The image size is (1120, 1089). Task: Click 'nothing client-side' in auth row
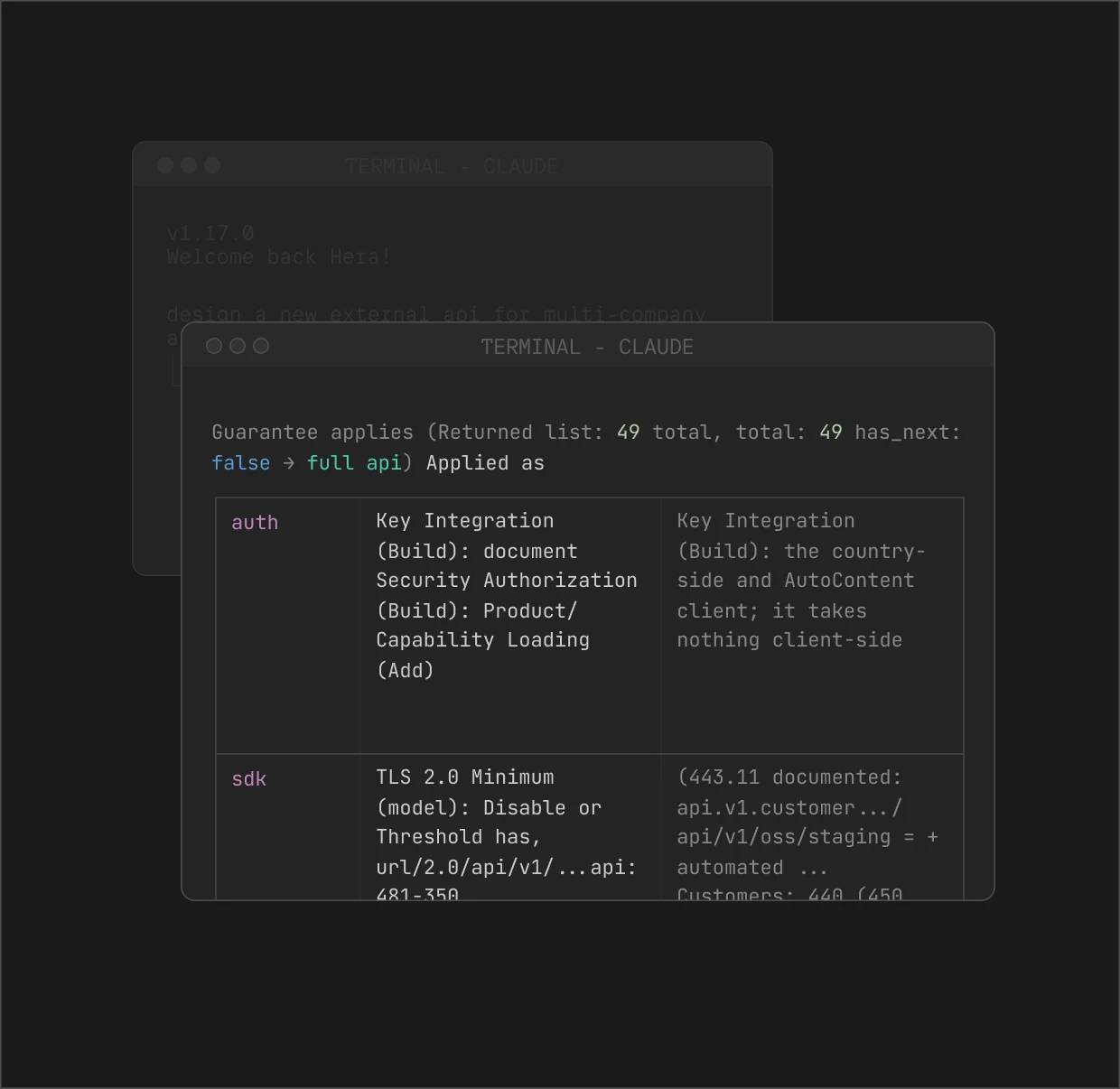click(x=790, y=639)
